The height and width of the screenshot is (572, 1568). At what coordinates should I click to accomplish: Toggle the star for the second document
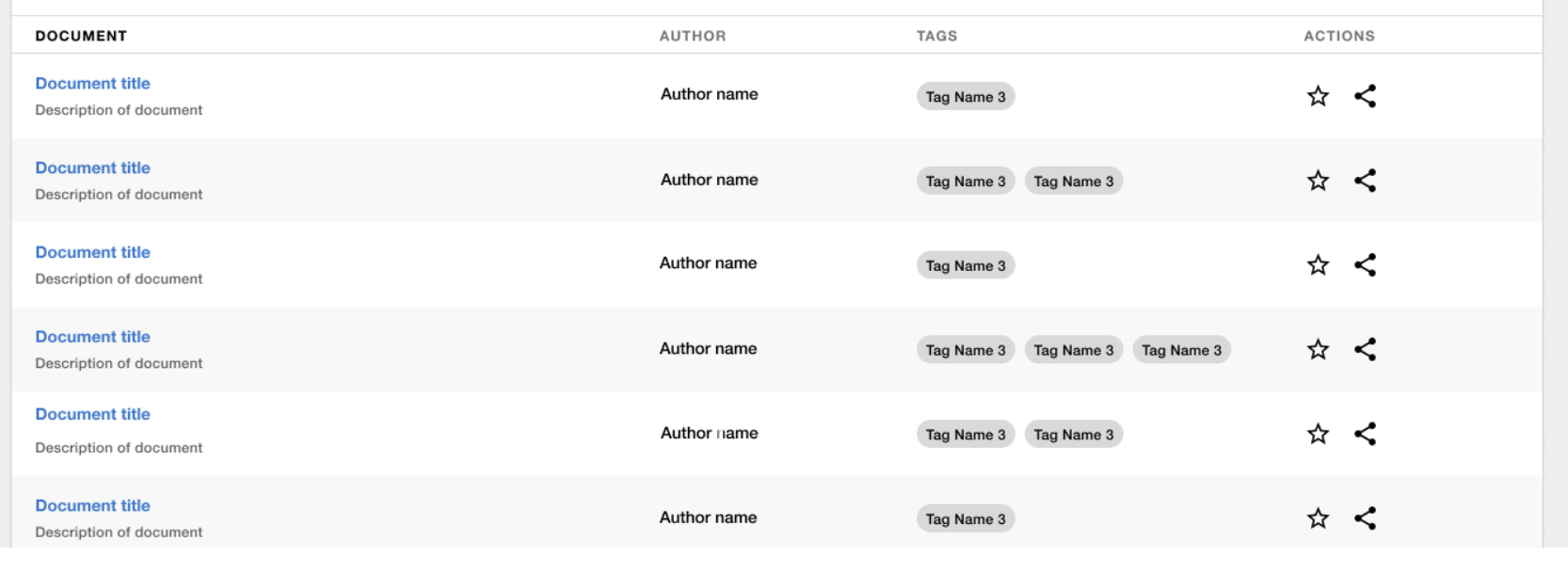[x=1318, y=180]
